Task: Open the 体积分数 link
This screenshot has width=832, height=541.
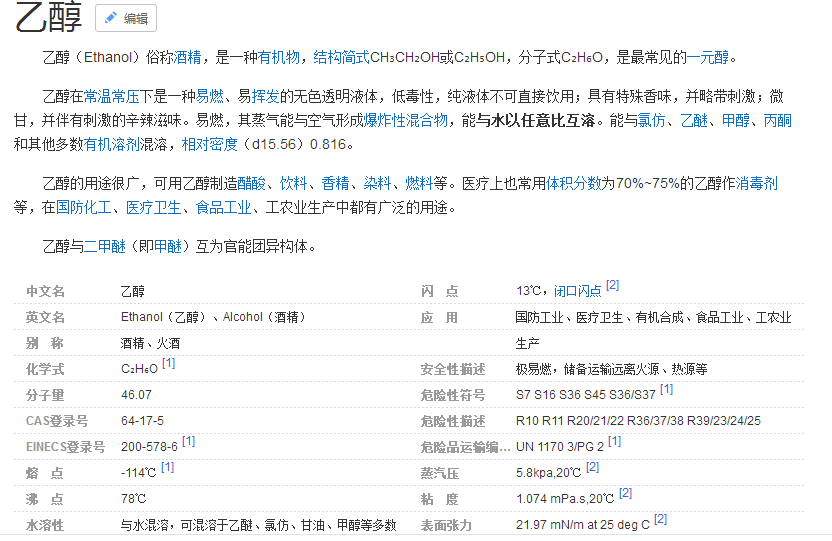Action: tap(573, 183)
